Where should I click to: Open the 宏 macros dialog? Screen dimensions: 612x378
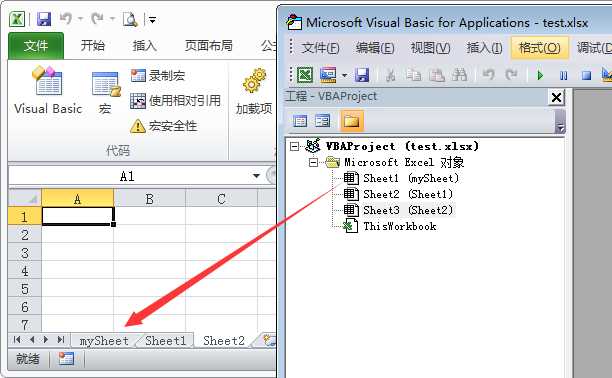click(x=105, y=92)
